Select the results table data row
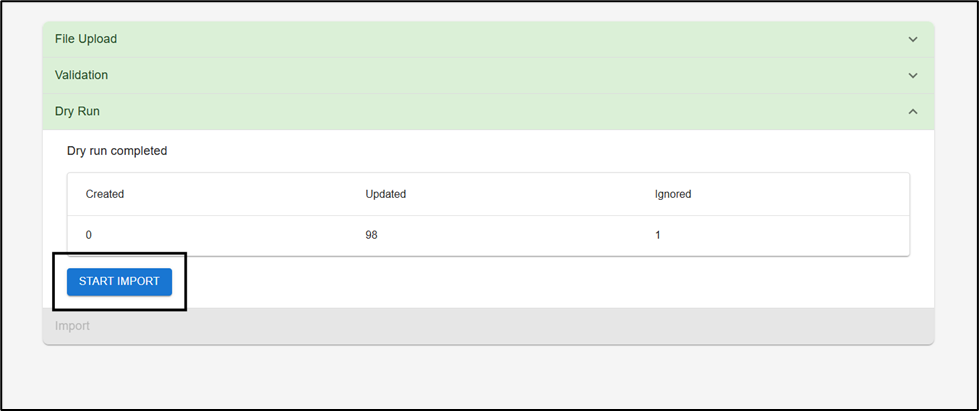Viewport: 979px width, 411px height. pyautogui.click(x=488, y=236)
